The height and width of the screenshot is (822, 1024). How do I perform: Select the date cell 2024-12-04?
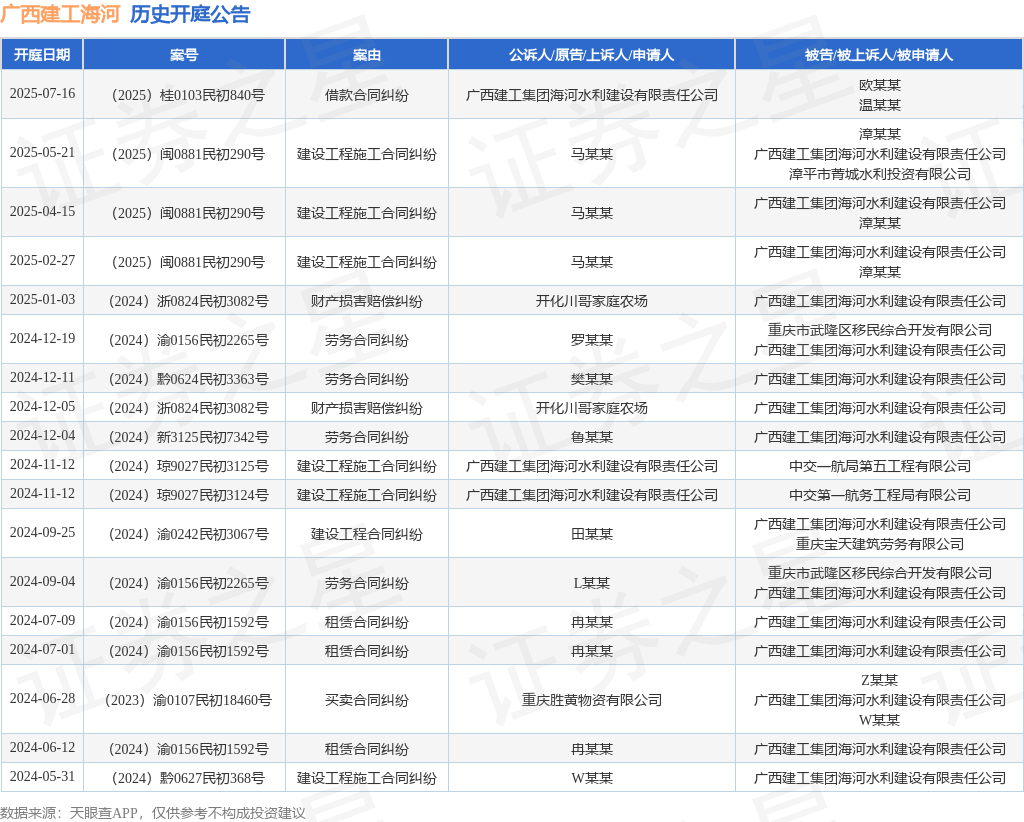coord(42,435)
